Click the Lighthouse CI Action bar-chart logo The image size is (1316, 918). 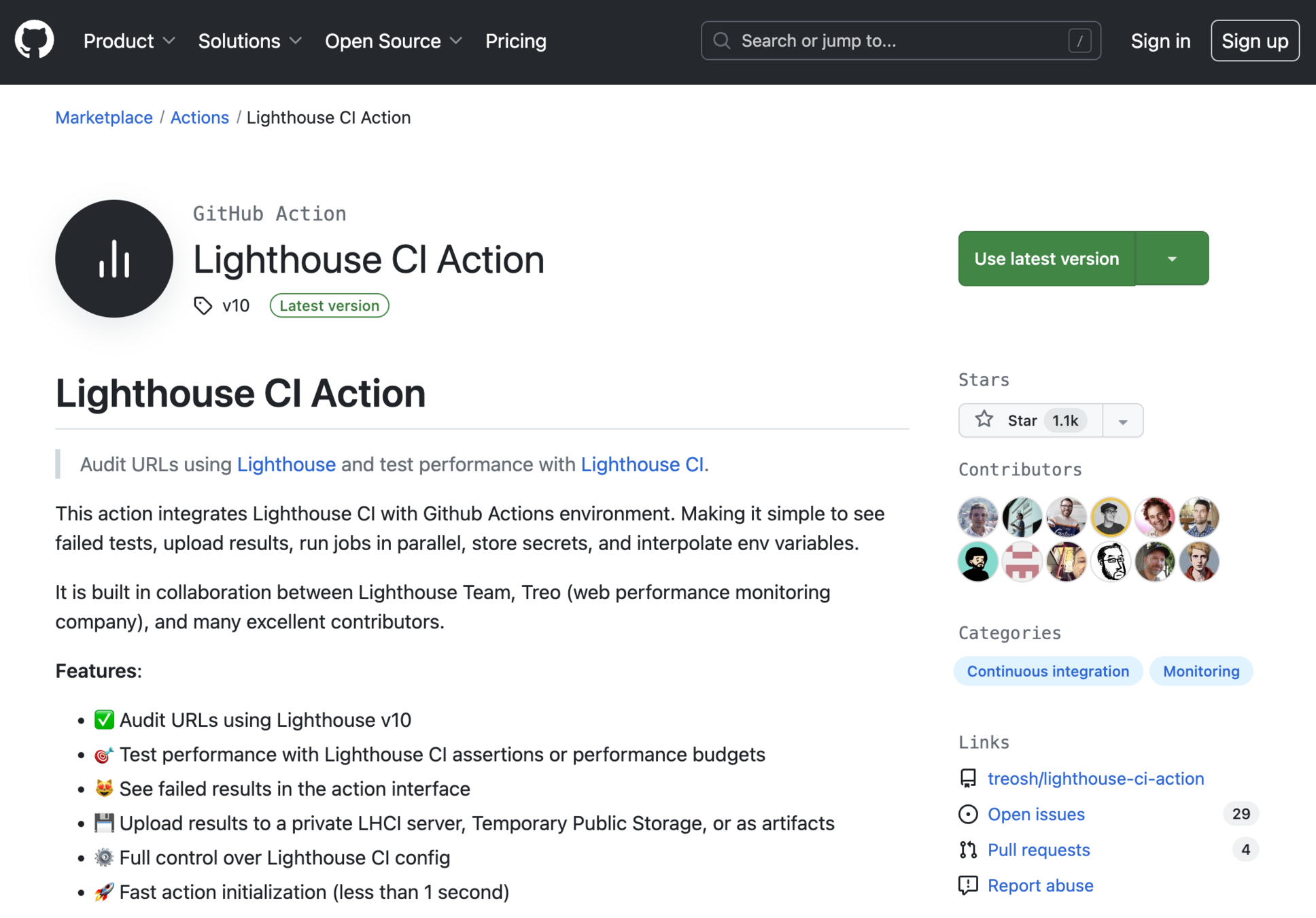point(114,258)
